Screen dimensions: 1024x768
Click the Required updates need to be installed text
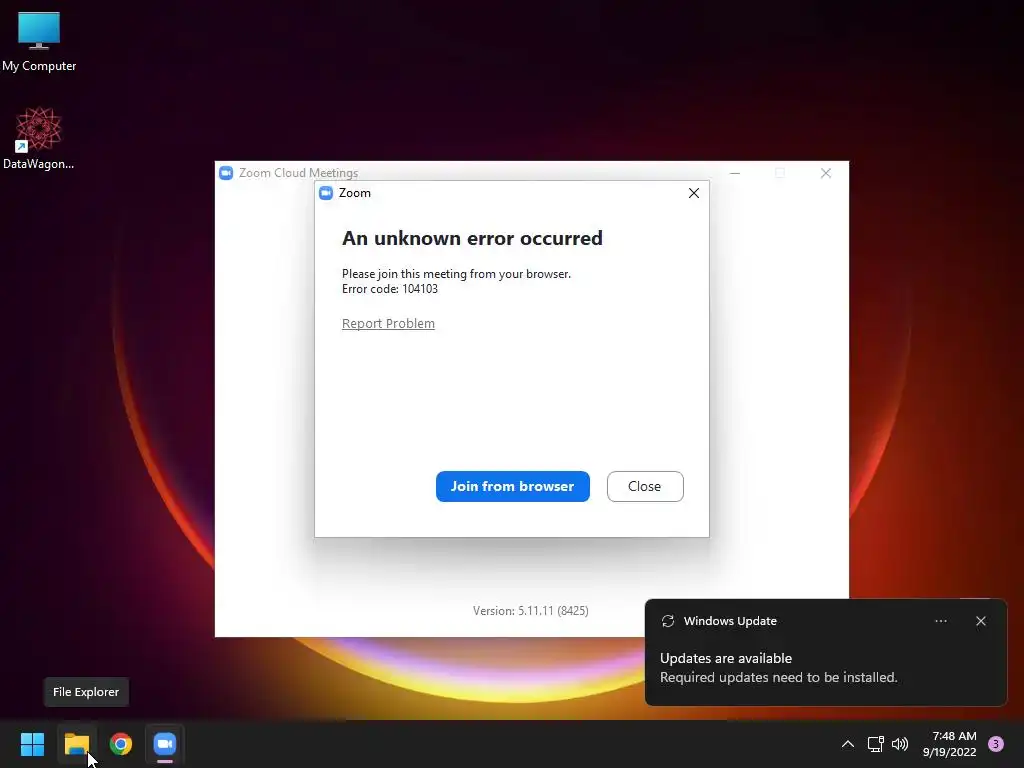[779, 677]
